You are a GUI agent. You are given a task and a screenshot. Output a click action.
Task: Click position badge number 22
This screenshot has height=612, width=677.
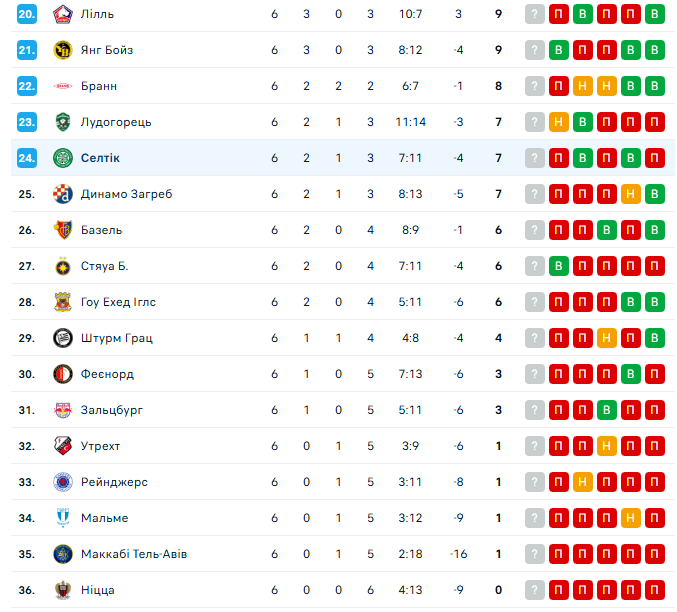click(27, 86)
